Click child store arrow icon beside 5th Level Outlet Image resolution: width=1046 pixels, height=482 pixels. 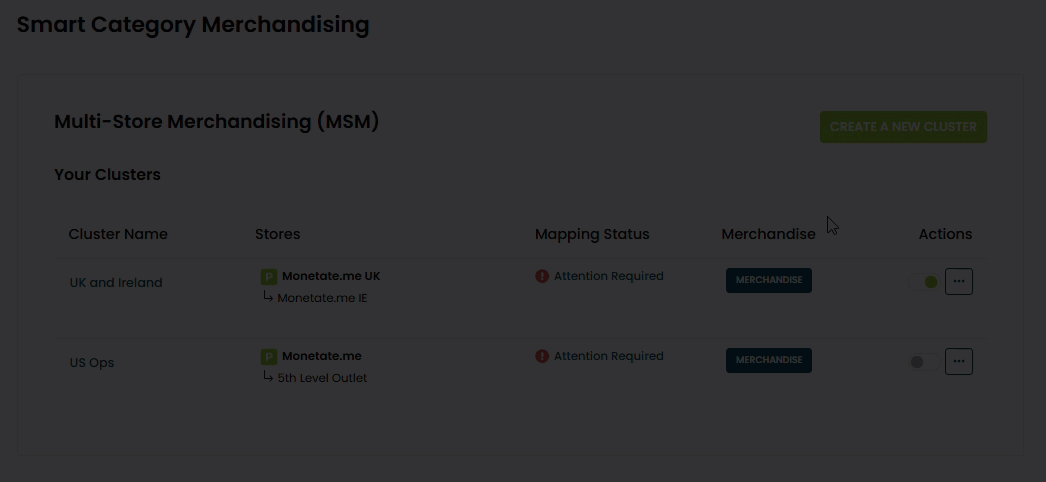tap(268, 377)
